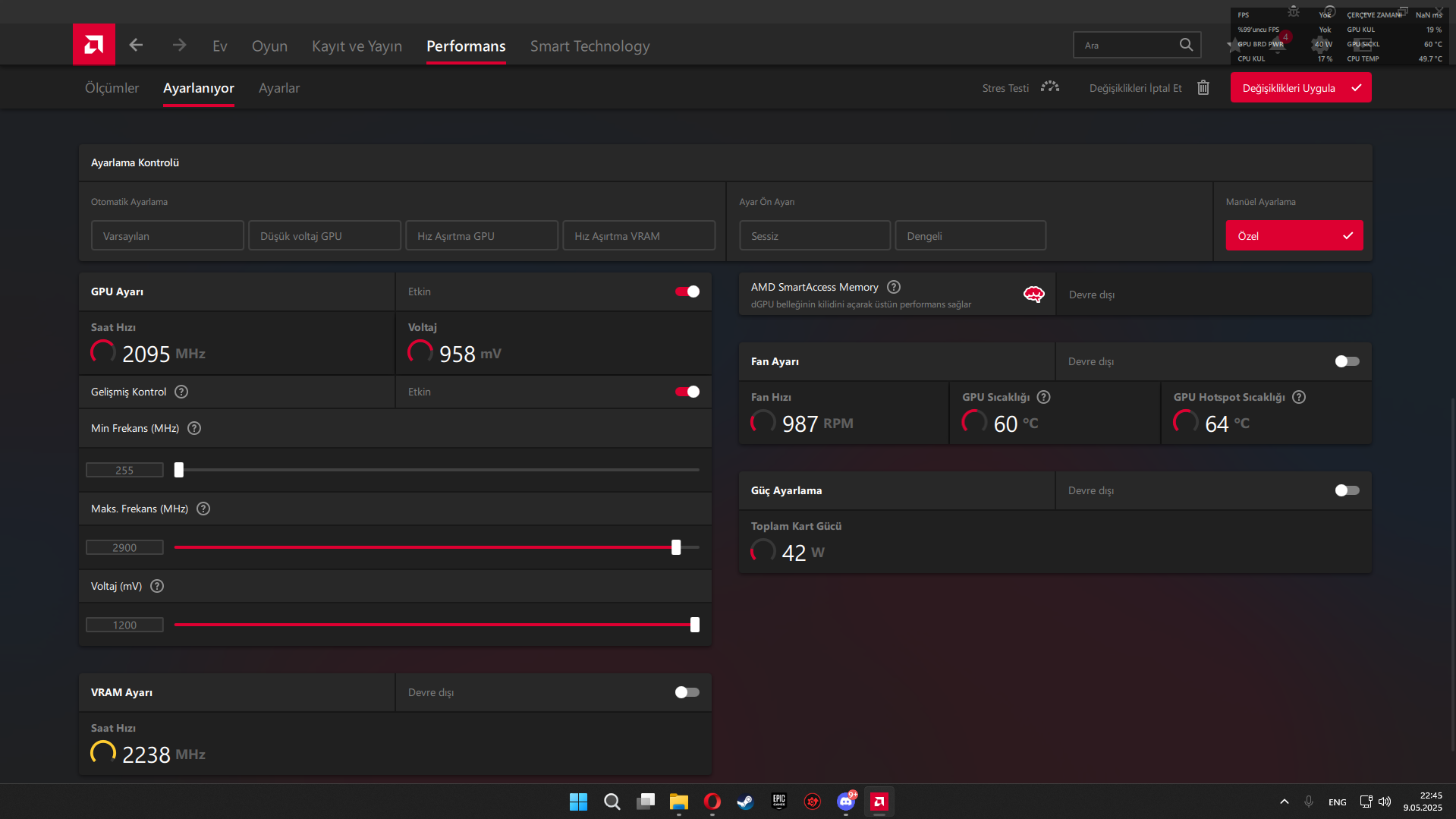Show help for Voltaj (mV)
Image resolution: width=1456 pixels, height=819 pixels.
point(157,586)
